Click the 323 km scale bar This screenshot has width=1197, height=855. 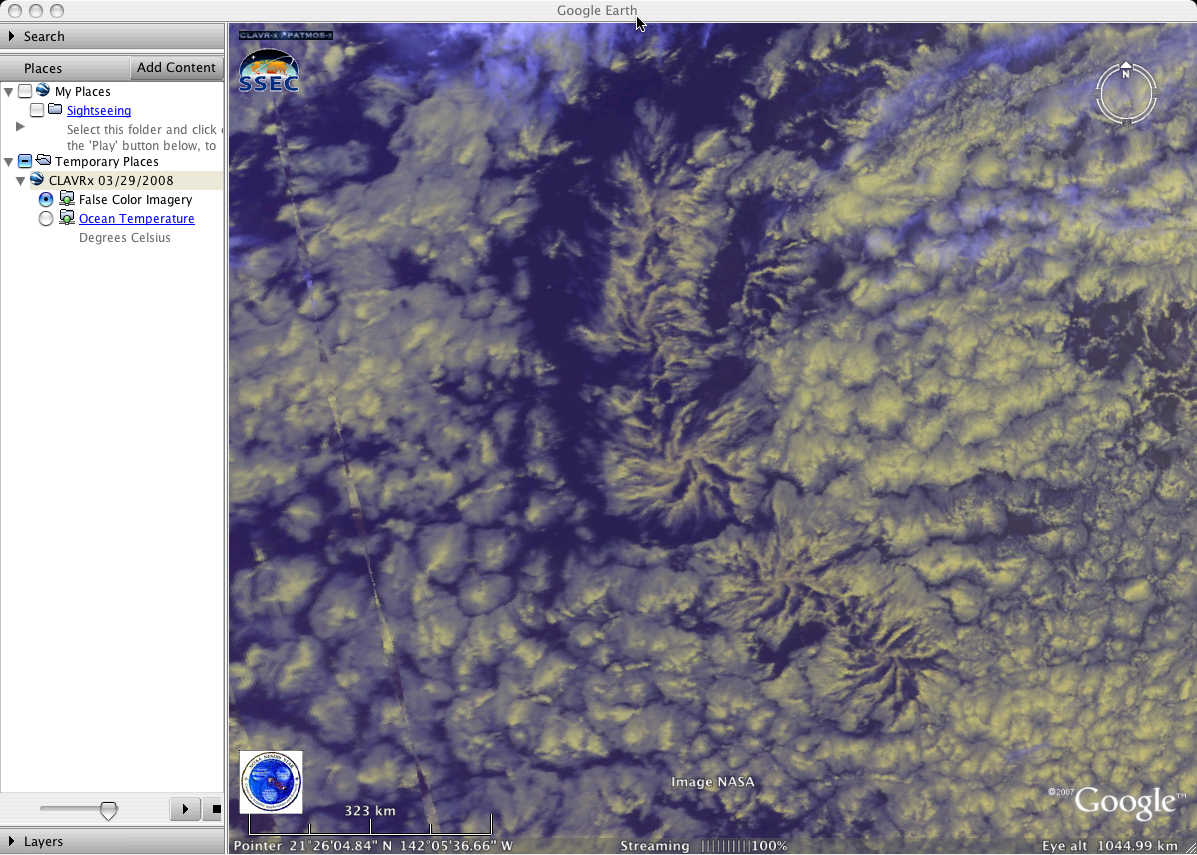[370, 821]
